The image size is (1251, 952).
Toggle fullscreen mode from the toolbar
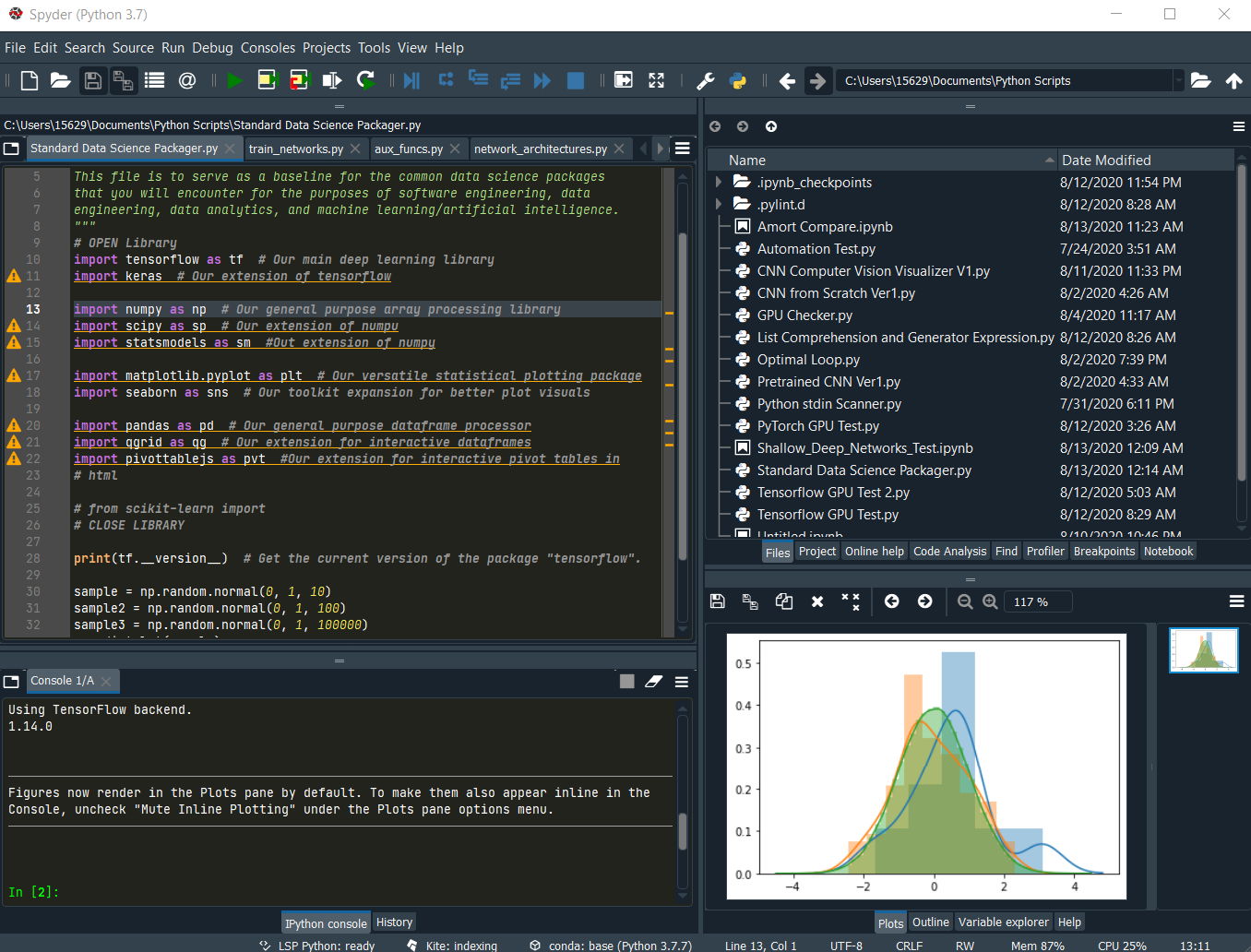coord(656,80)
